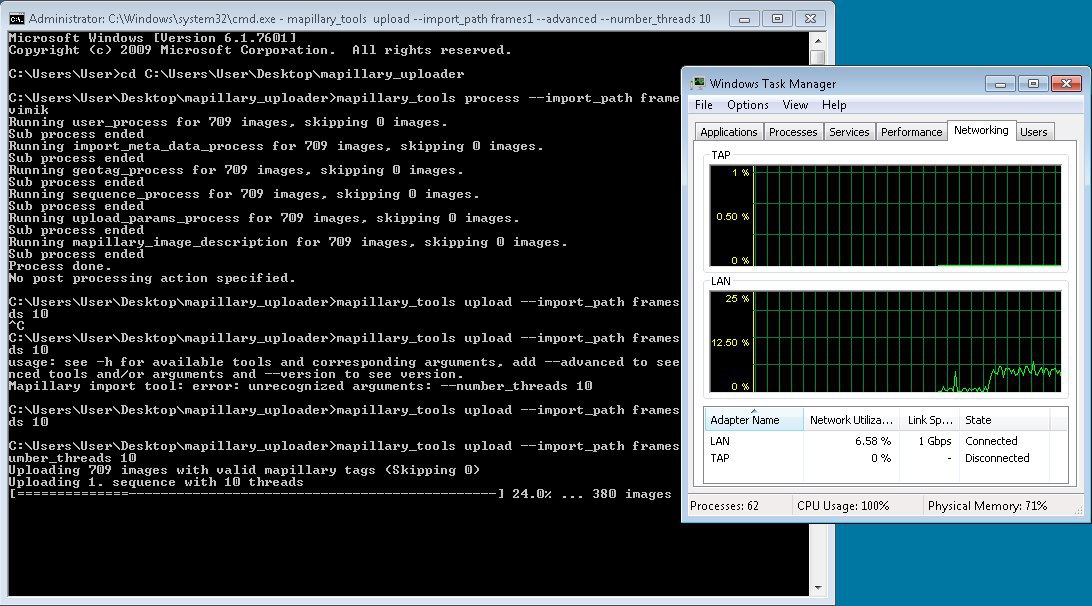Sort by the Adapter Name column header

(754, 420)
